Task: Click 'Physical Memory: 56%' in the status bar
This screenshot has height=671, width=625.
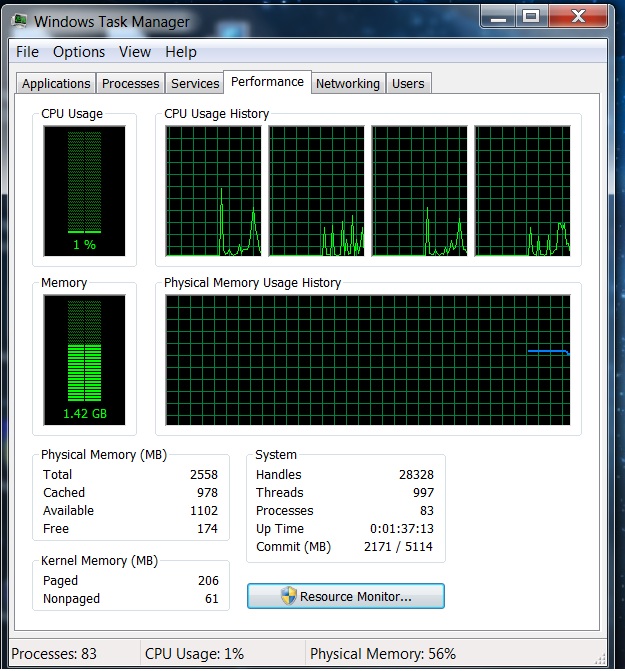Action: pos(383,653)
